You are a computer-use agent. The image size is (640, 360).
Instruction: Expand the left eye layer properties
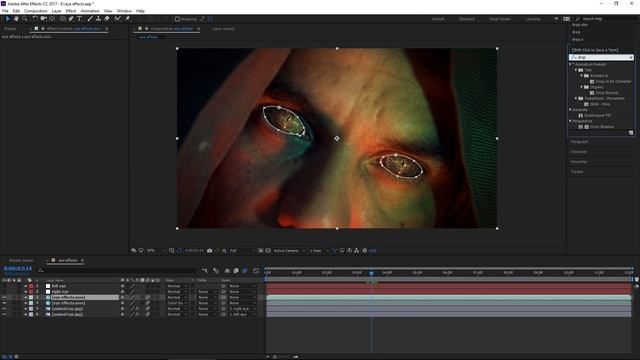25,286
